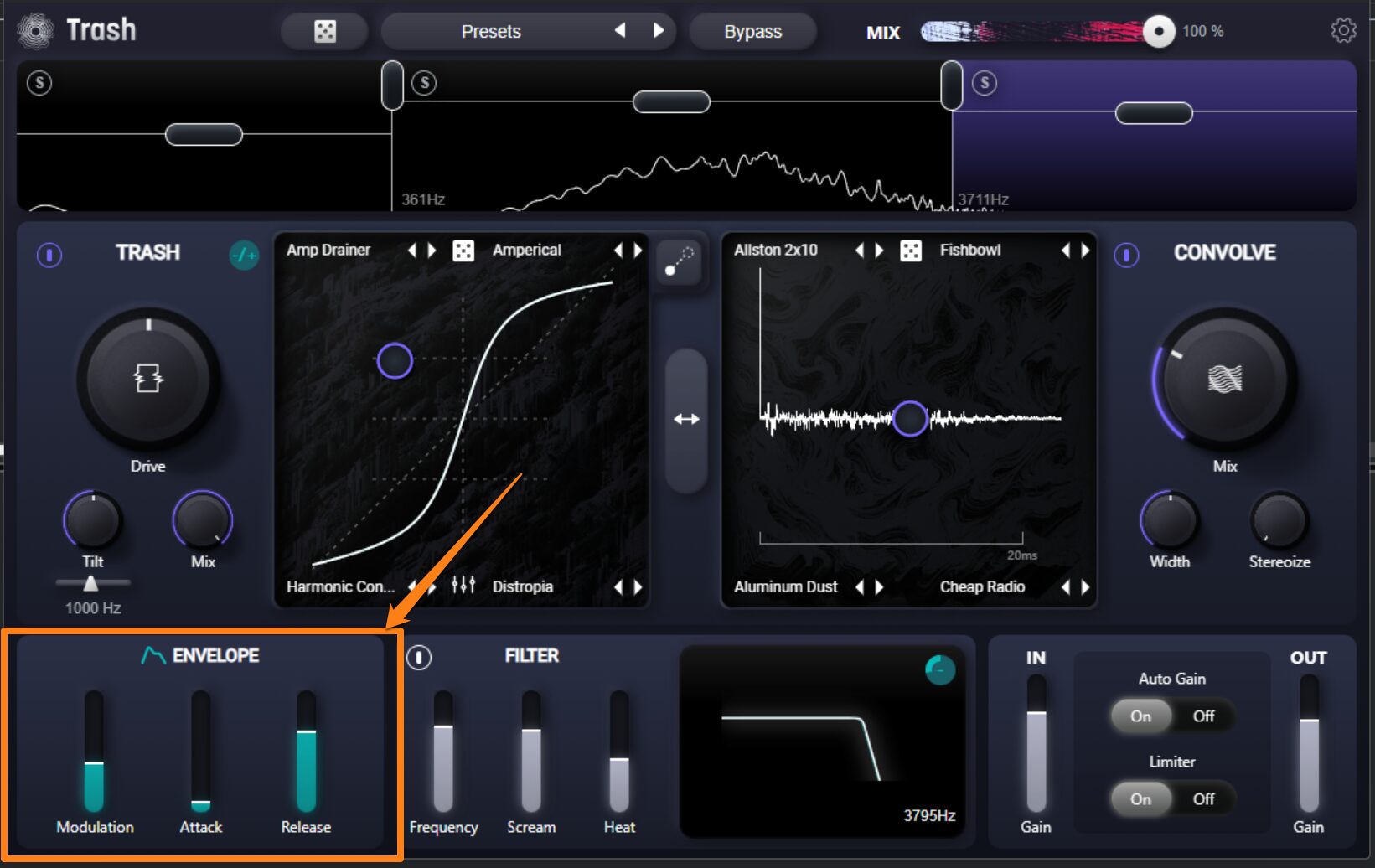Viewport: 1375px width, 868px height.
Task: Solo the low frequency band
Action: pyautogui.click(x=39, y=83)
